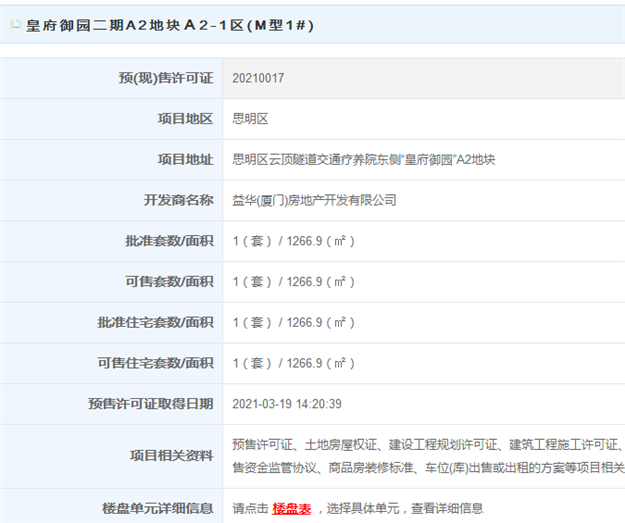Select the text line starting 售资金监管协议
The width and height of the screenshot is (625, 523).
(428, 467)
